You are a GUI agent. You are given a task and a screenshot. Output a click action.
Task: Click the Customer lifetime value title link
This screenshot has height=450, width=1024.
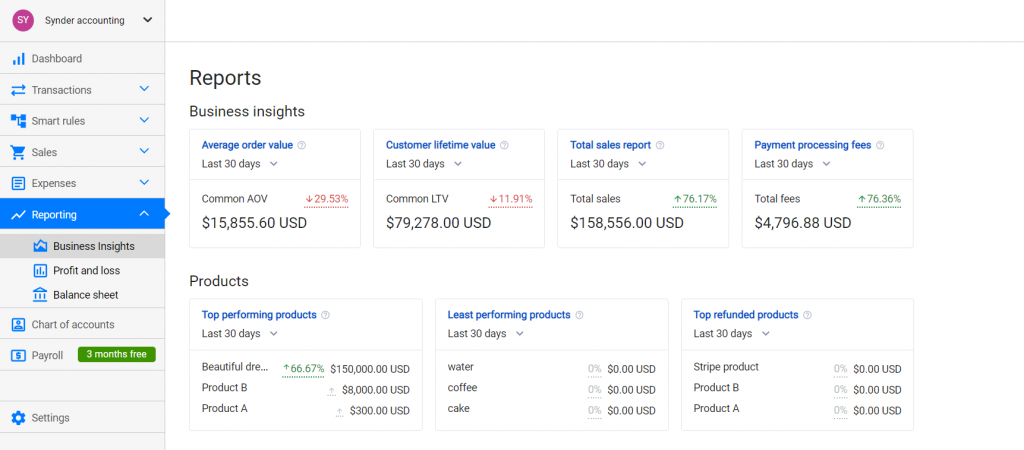tap(440, 145)
